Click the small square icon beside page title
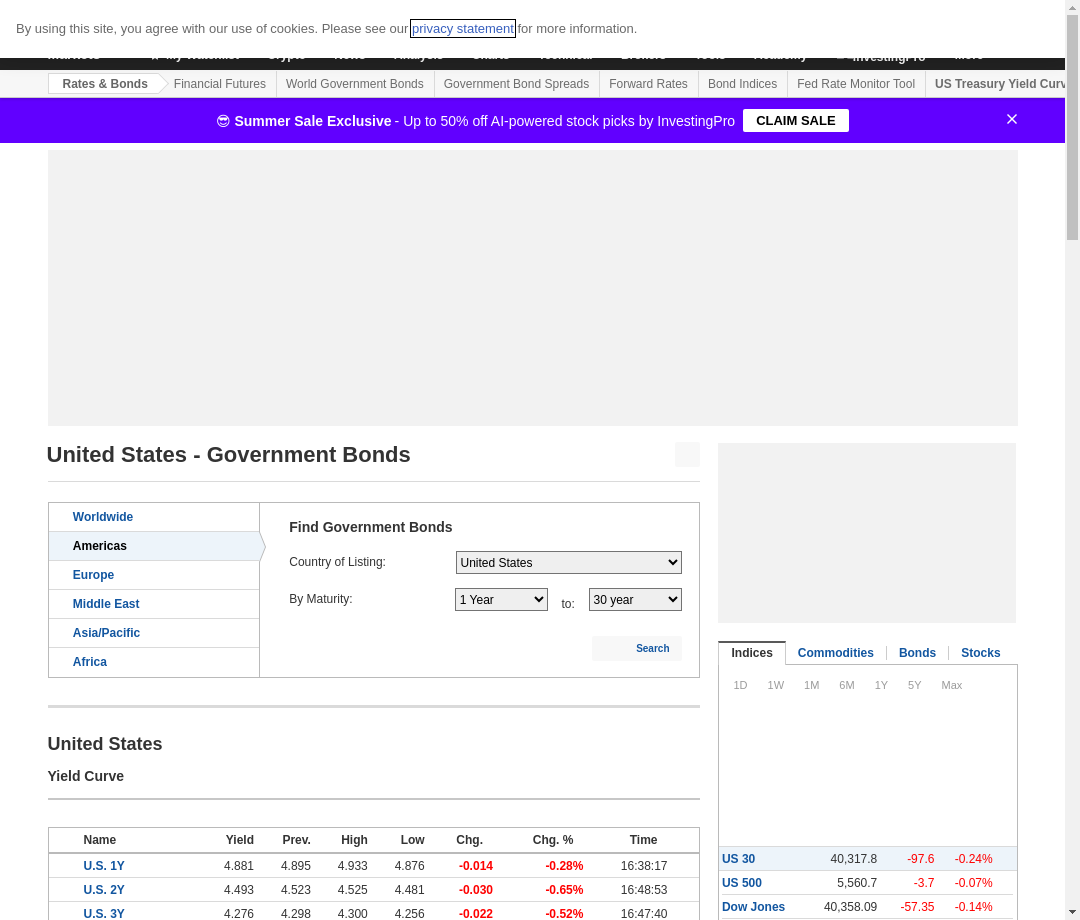The width and height of the screenshot is (1080, 920). [x=687, y=455]
